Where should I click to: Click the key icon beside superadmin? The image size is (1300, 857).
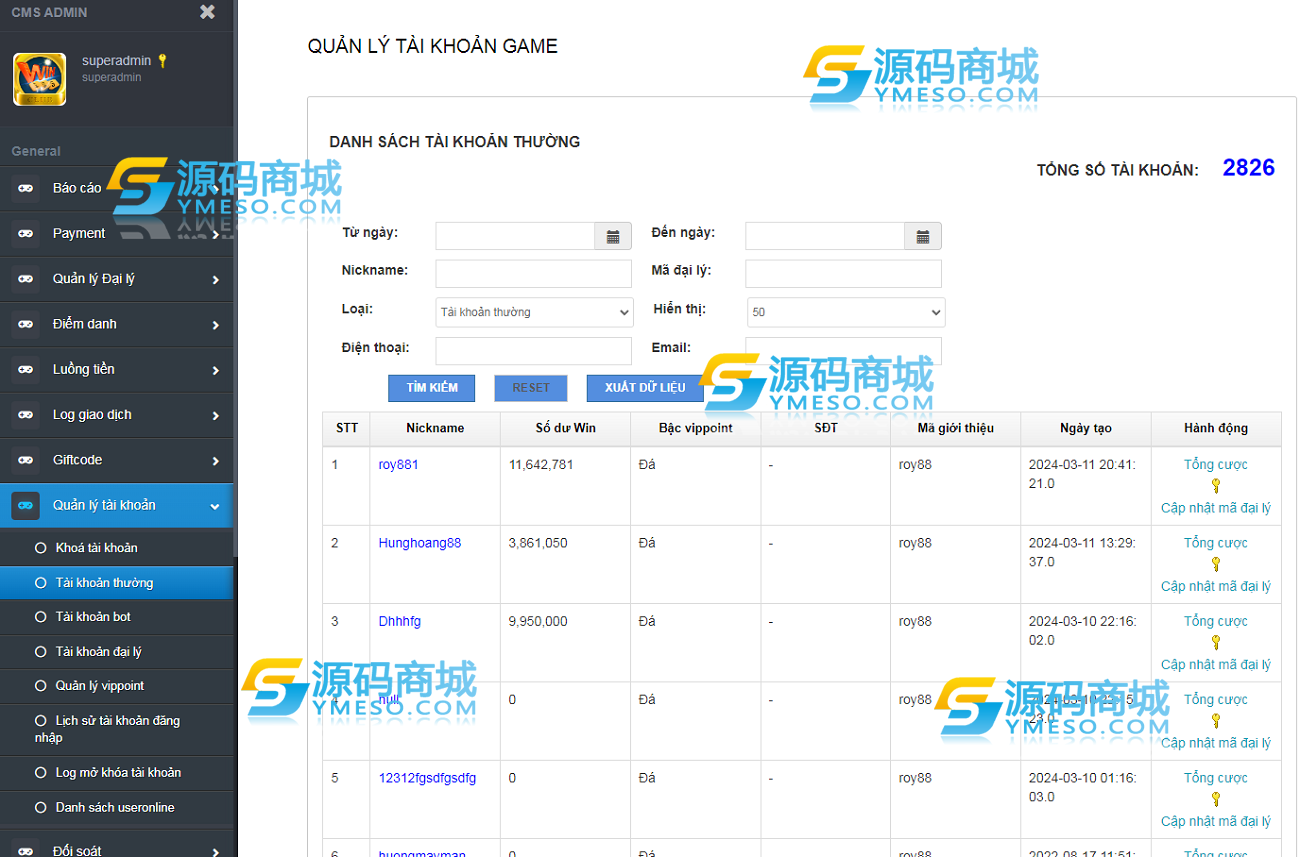162,61
